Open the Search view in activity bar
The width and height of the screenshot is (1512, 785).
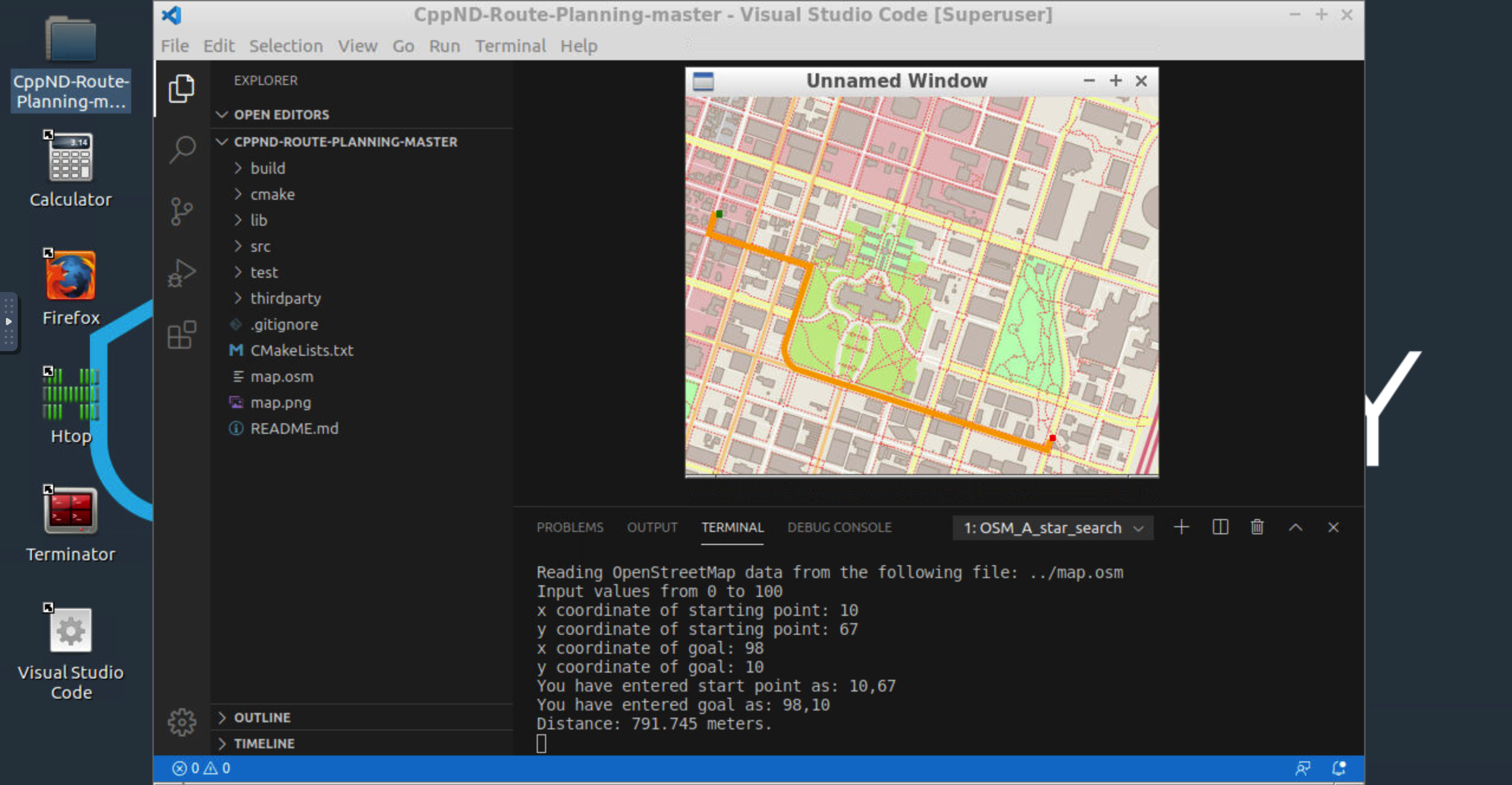(x=181, y=150)
